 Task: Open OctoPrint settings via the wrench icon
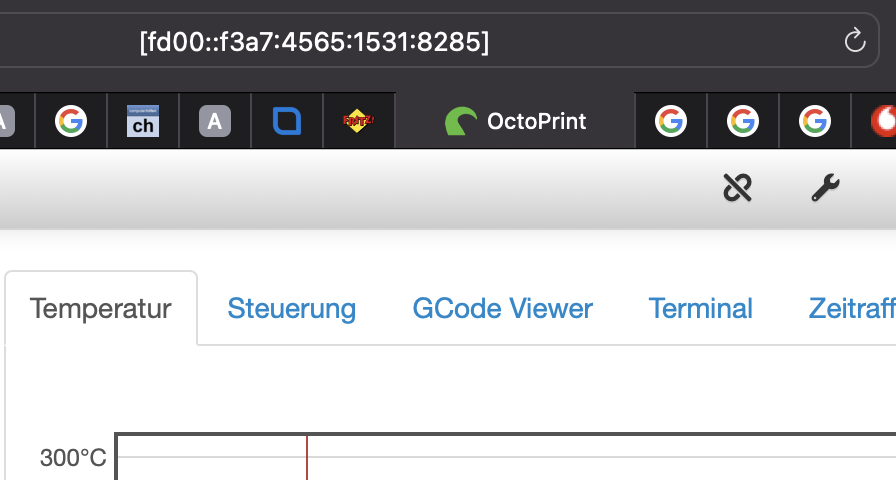[x=824, y=187]
